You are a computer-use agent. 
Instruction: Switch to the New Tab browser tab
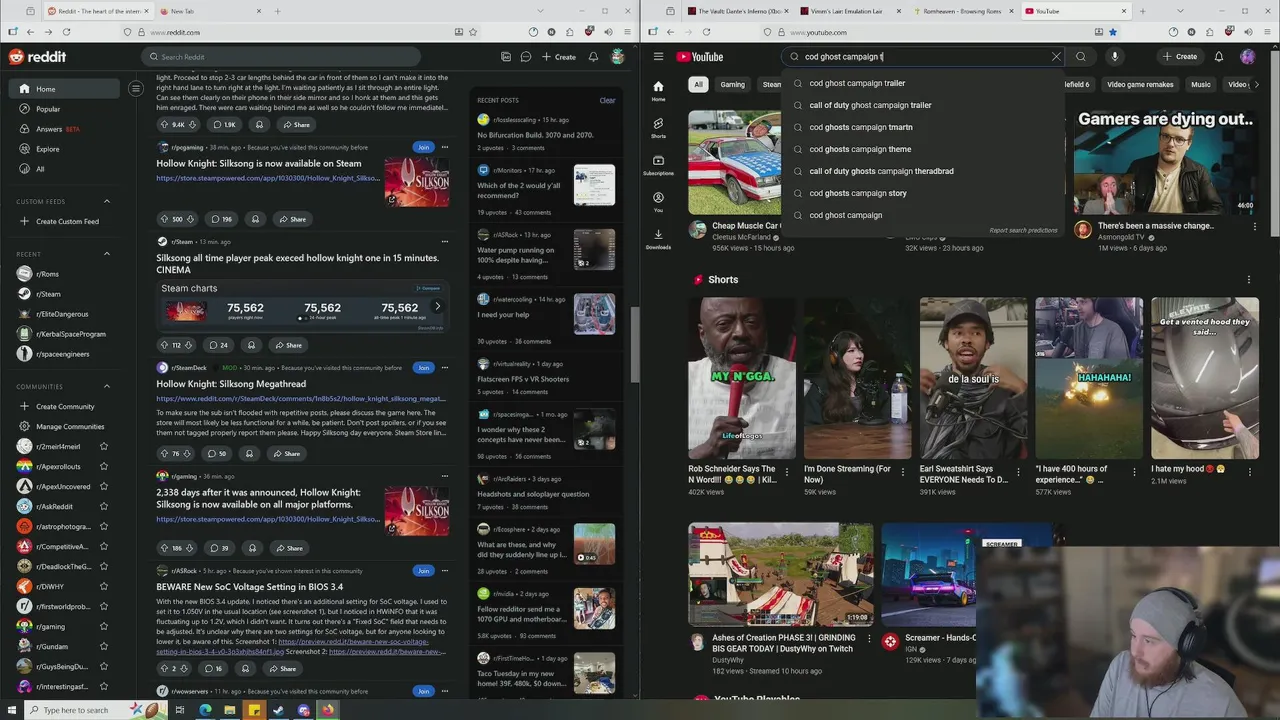tap(208, 11)
